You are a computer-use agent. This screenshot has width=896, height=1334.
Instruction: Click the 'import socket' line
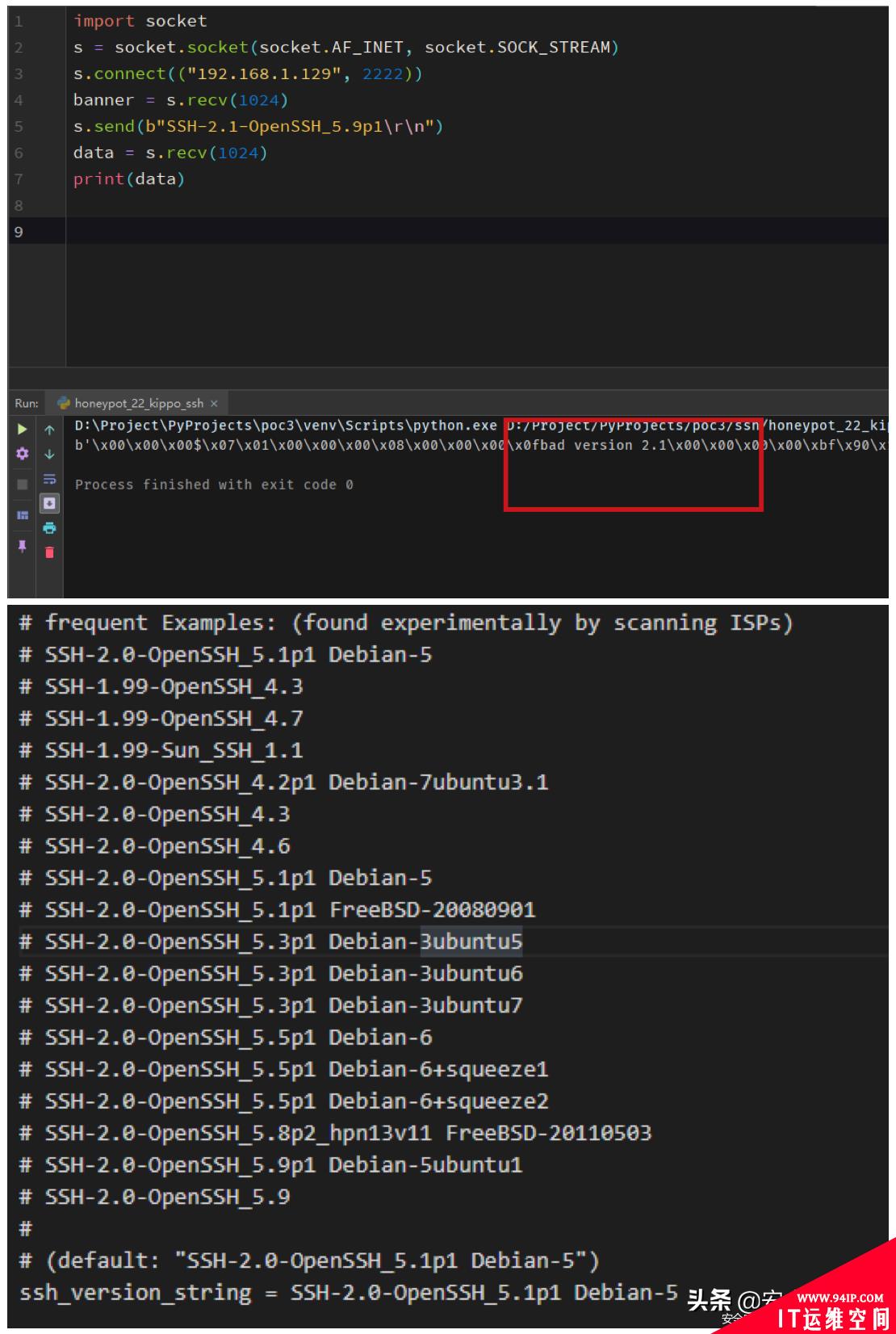coord(140,21)
